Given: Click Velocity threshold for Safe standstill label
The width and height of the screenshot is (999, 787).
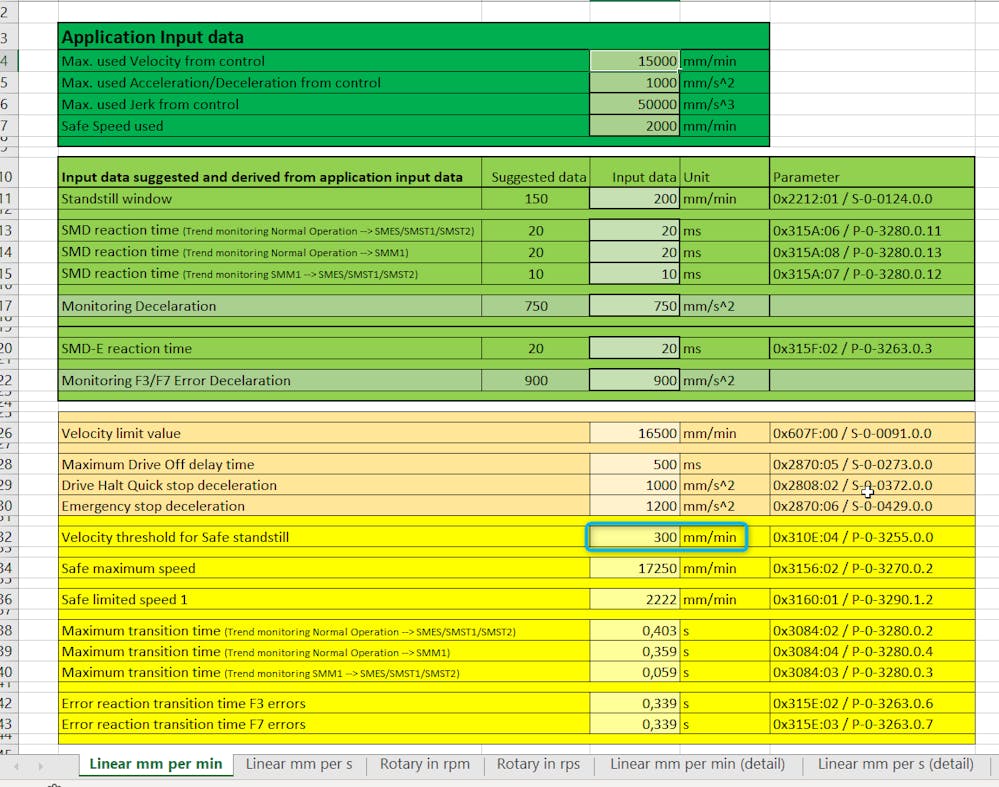Looking at the screenshot, I should (x=175, y=537).
